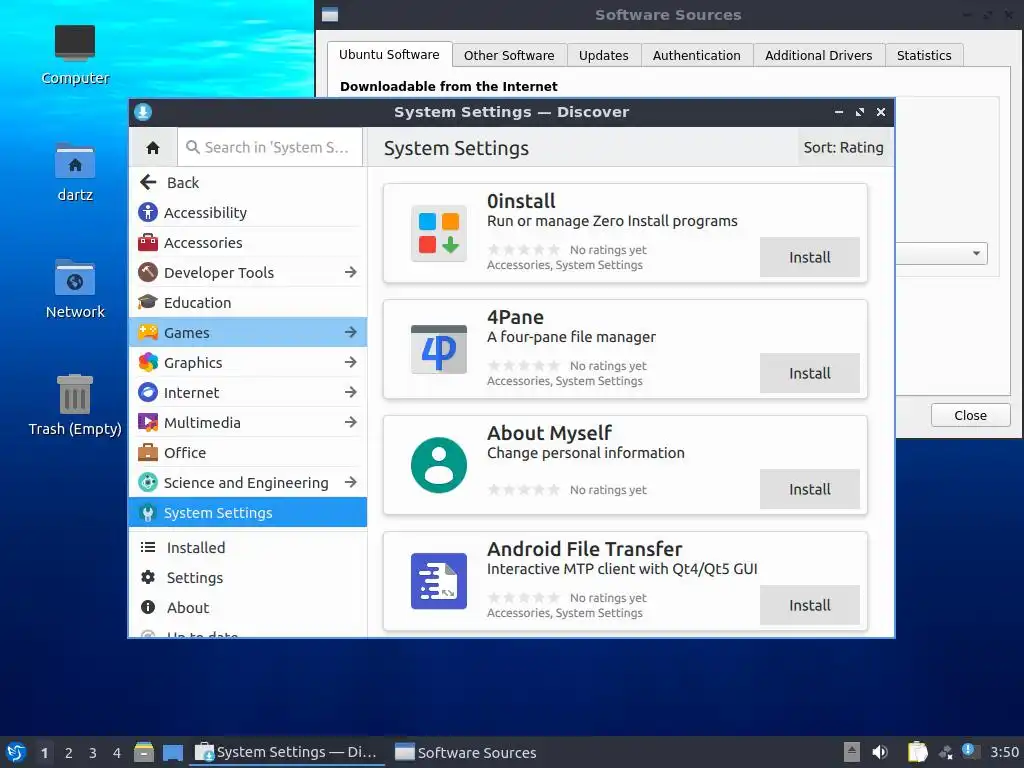Open the About info icon
Screen dimensions: 1024x768
[148, 607]
